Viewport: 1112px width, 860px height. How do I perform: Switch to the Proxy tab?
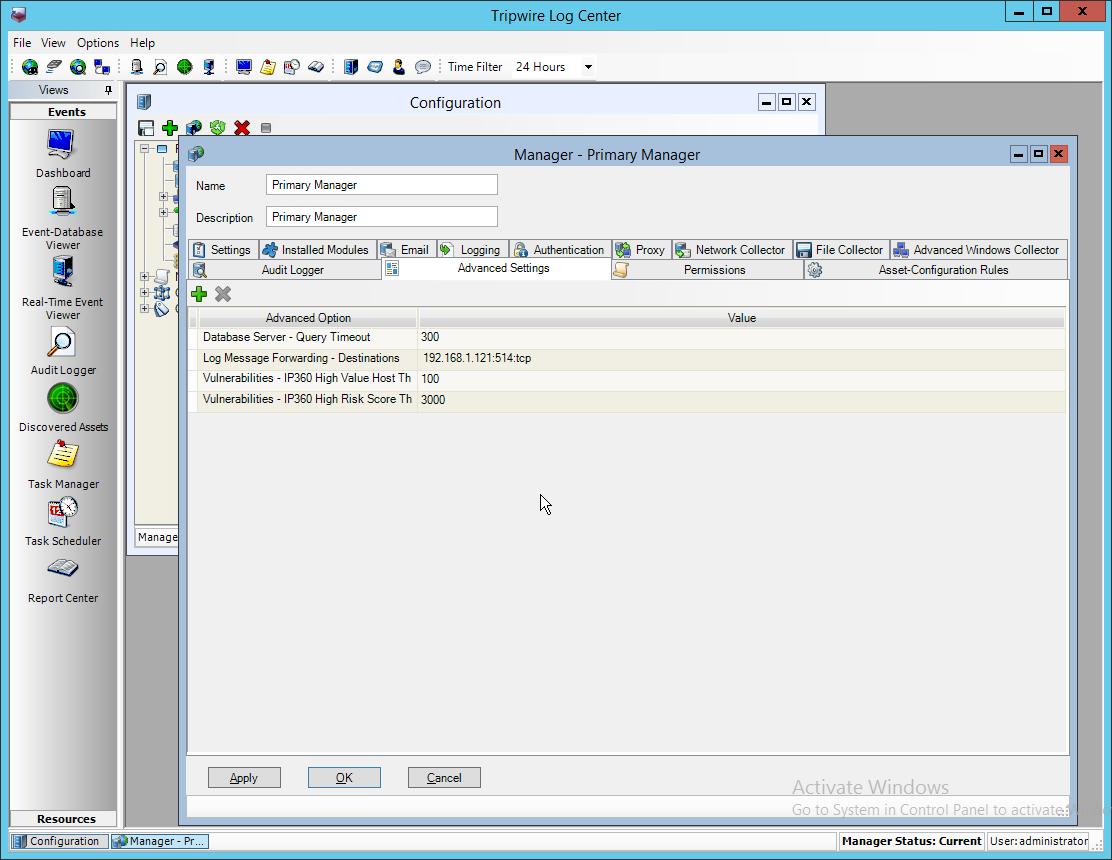pyautogui.click(x=642, y=250)
